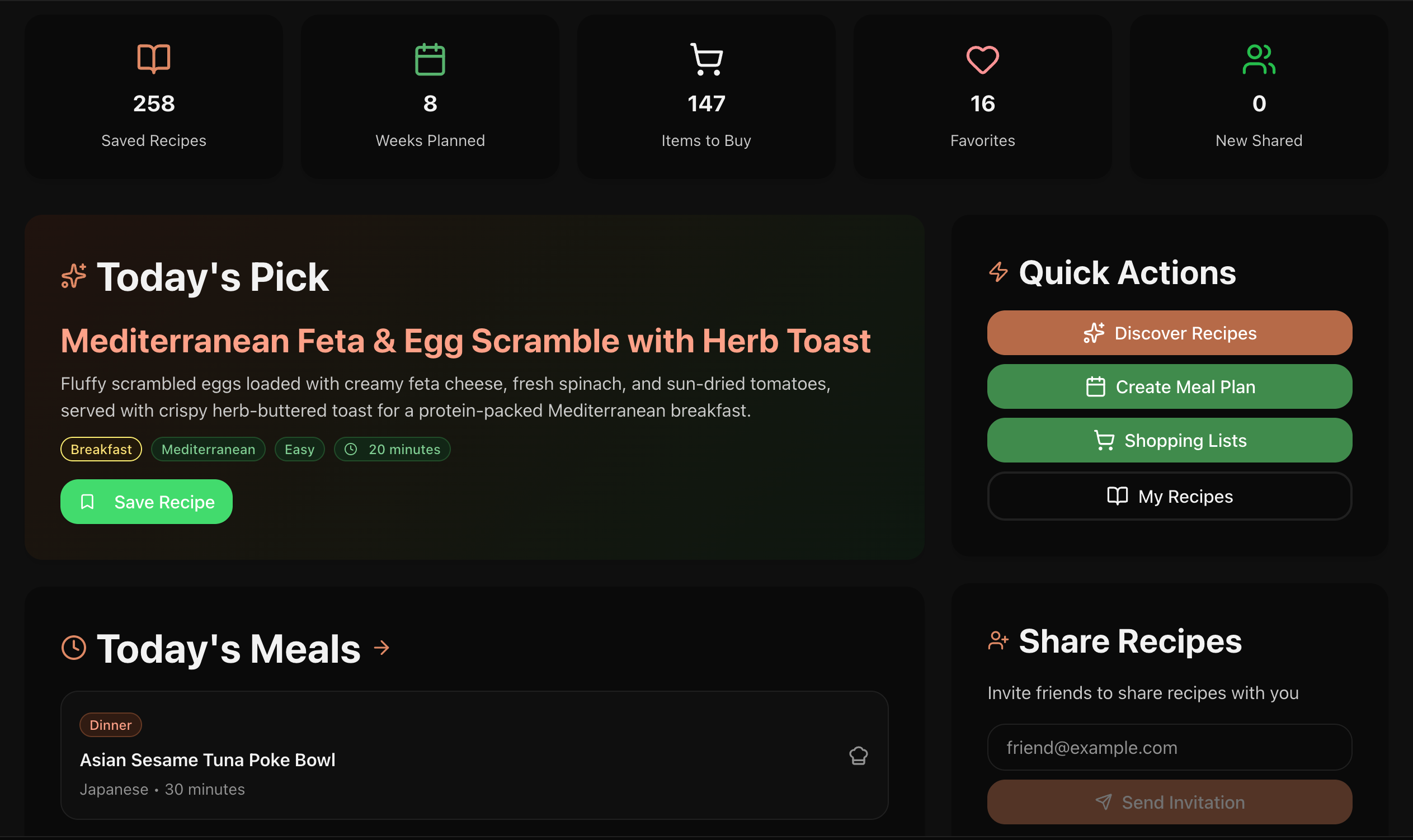Click the friend email input field
Screen dimensions: 1413x840
[x=1169, y=747]
